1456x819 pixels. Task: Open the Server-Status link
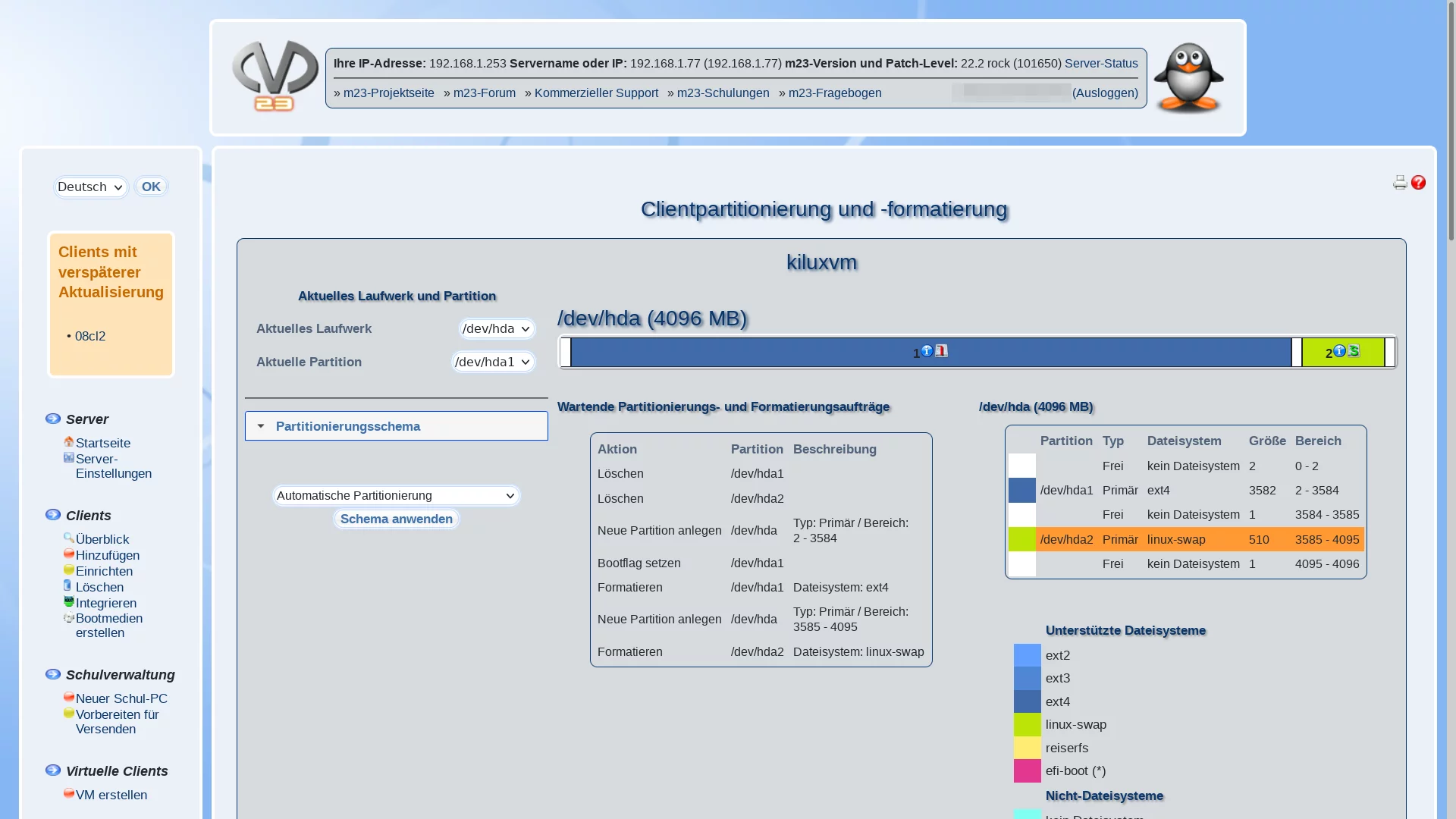point(1101,64)
